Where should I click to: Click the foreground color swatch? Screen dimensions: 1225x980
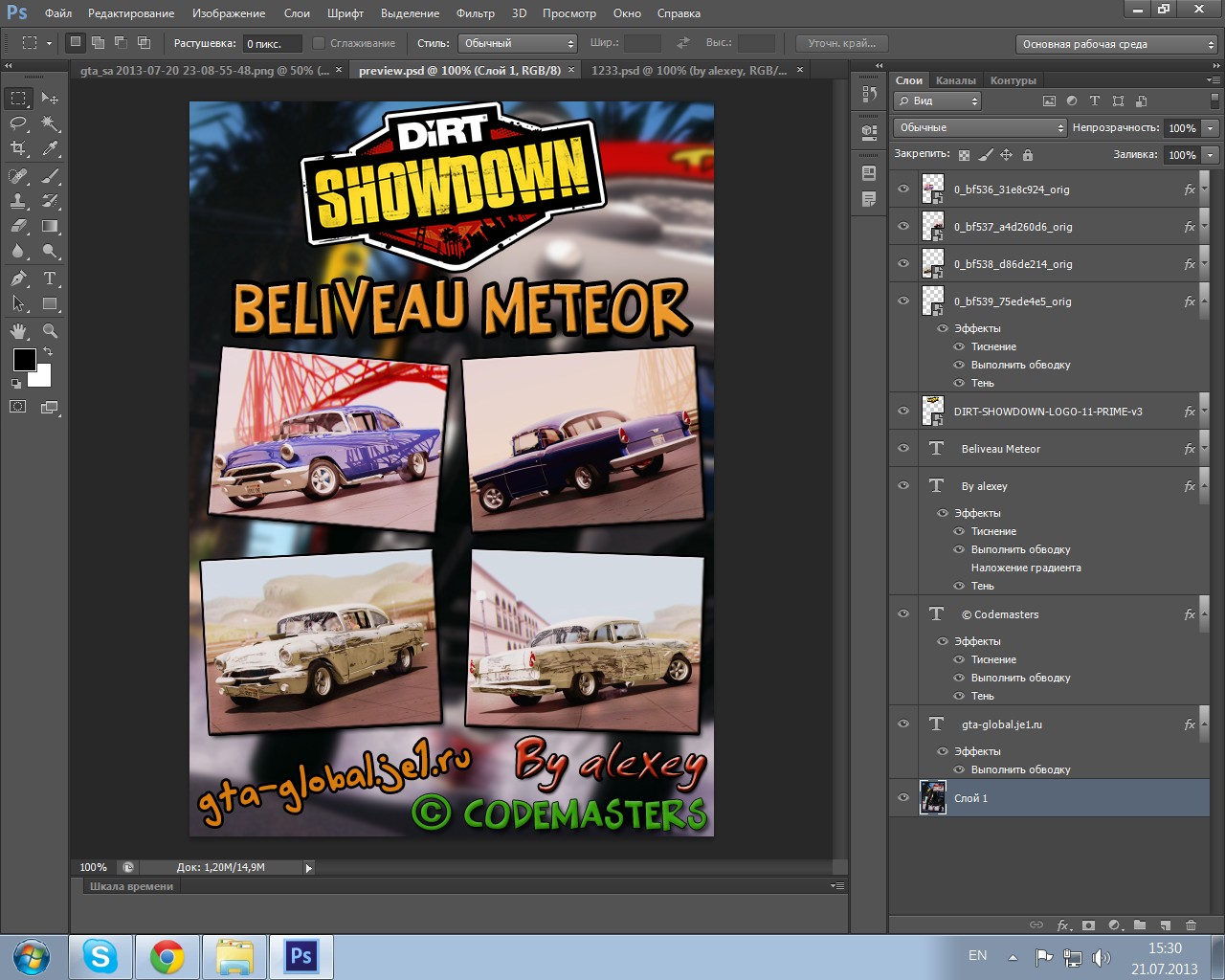(x=25, y=360)
